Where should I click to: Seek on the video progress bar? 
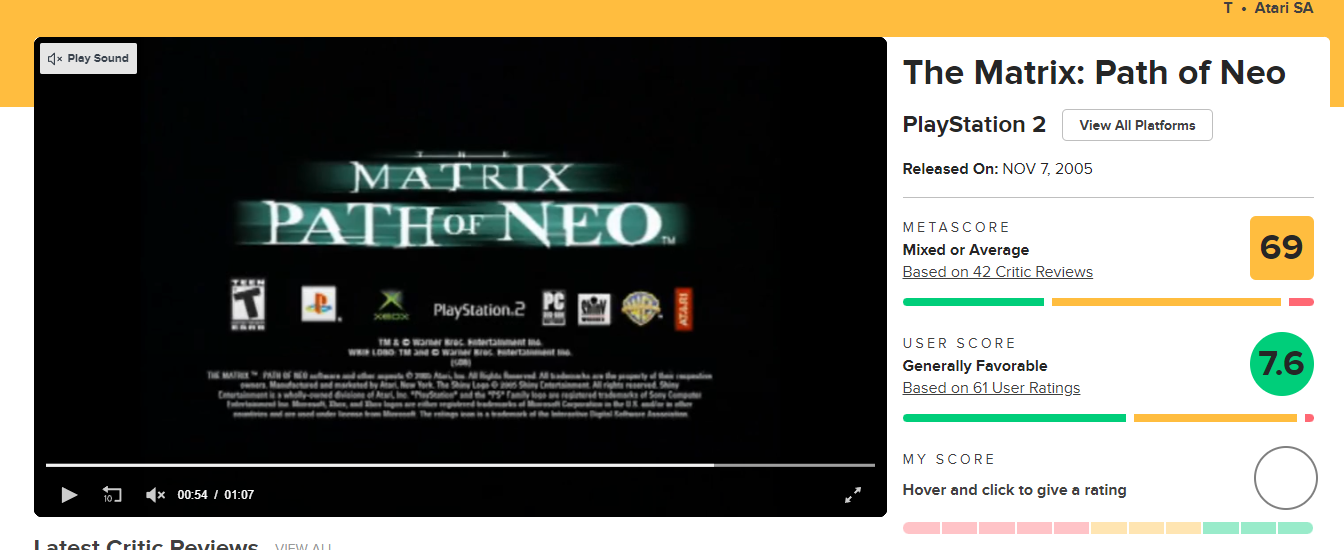(x=460, y=465)
